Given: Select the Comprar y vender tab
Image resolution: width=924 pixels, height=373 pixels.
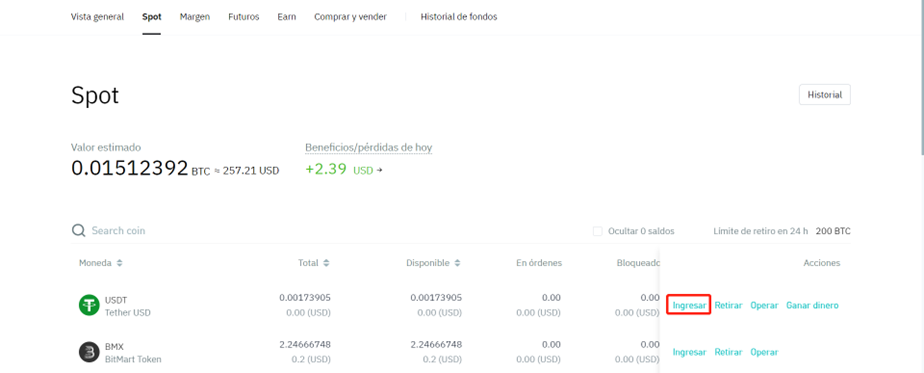Looking at the screenshot, I should pos(350,17).
